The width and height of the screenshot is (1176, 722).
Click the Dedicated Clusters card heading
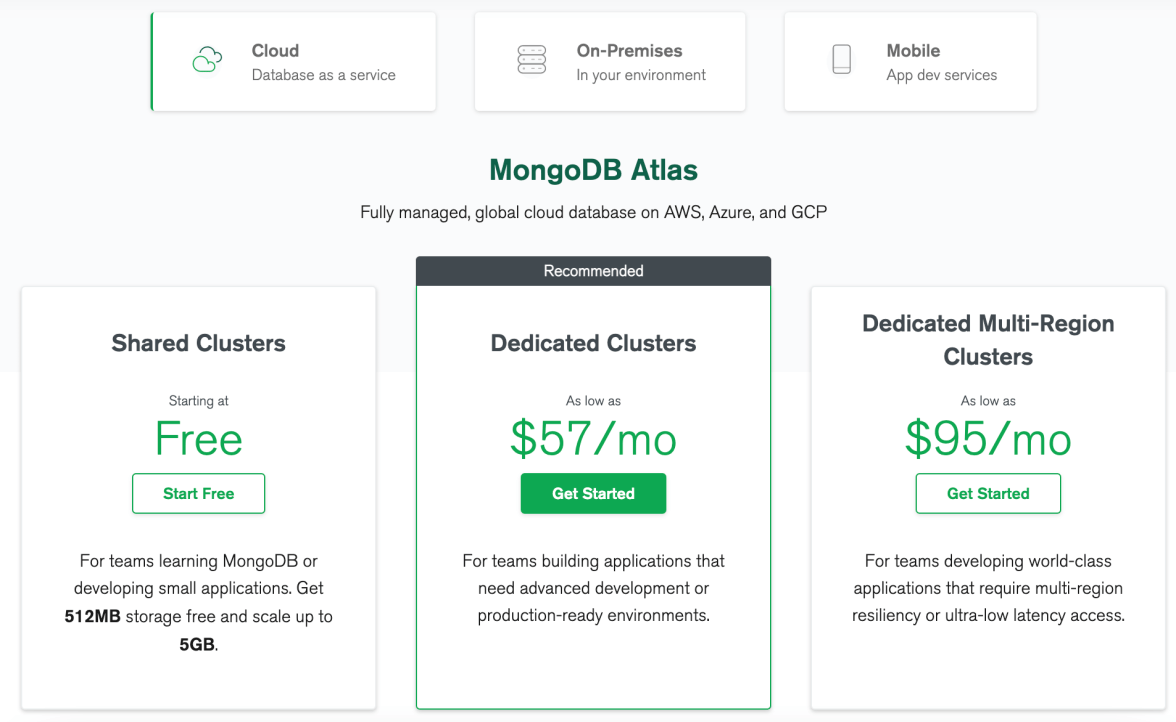pyautogui.click(x=593, y=343)
